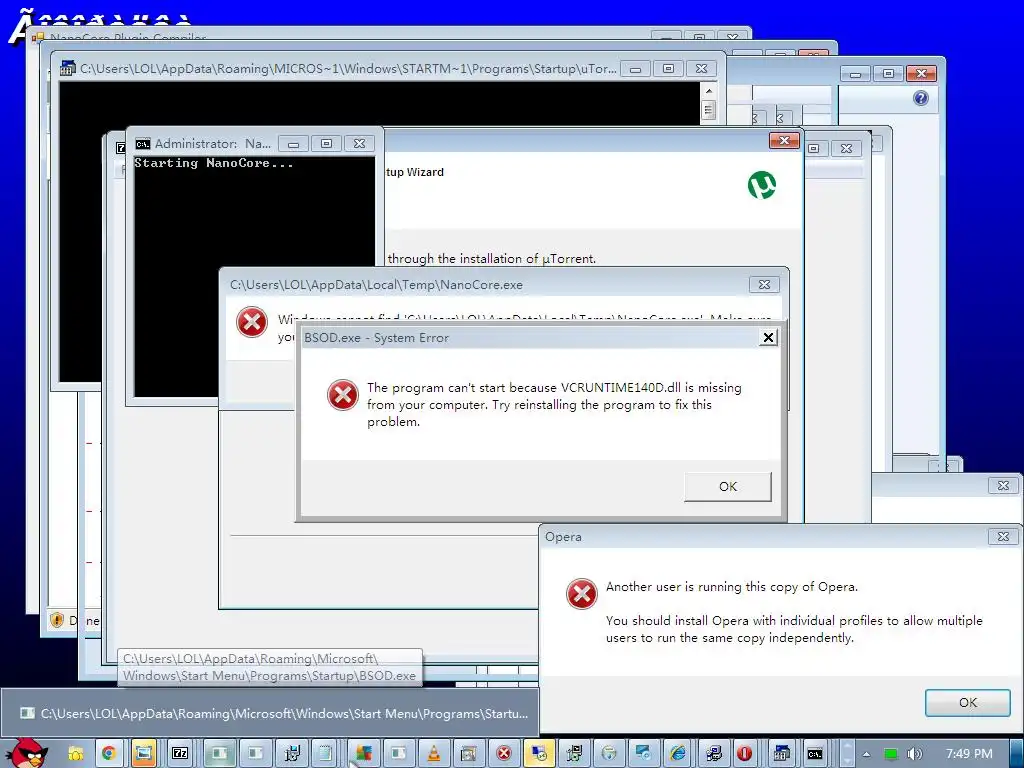Click 'Another user is running this copy of Opera.'
This screenshot has height=768, width=1024.
click(x=731, y=586)
